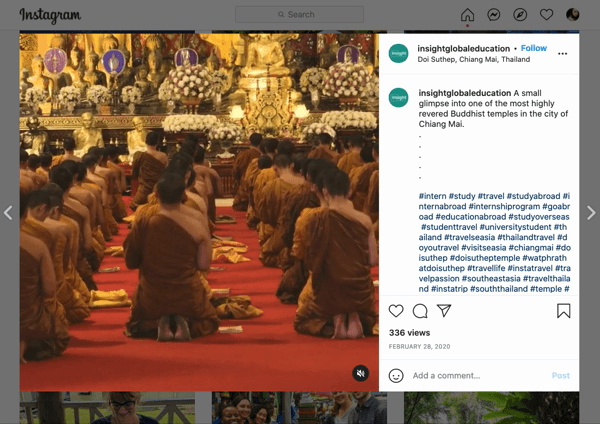Viewport: 600px width, 424px height.
Task: Open the activity heart icon in header
Action: pos(546,15)
